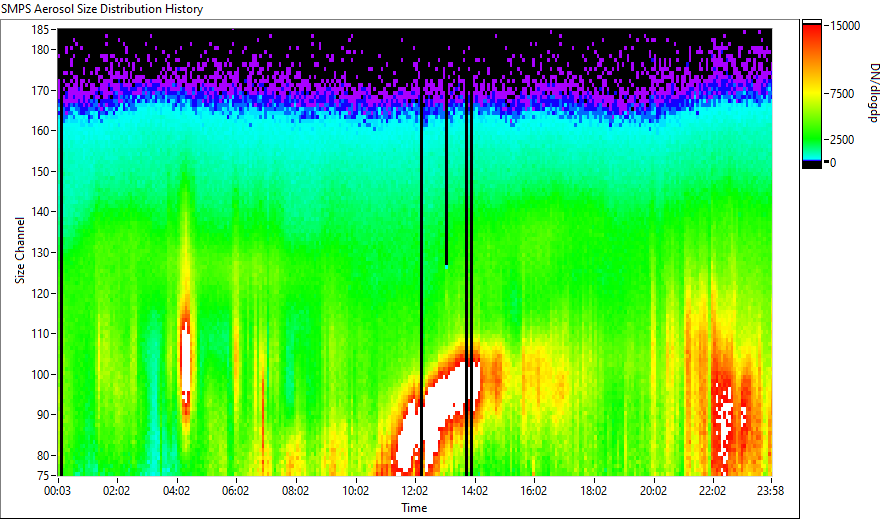The height and width of the screenshot is (519, 884).
Task: Click the DN/dlogdp color scale label
Action: (873, 92)
